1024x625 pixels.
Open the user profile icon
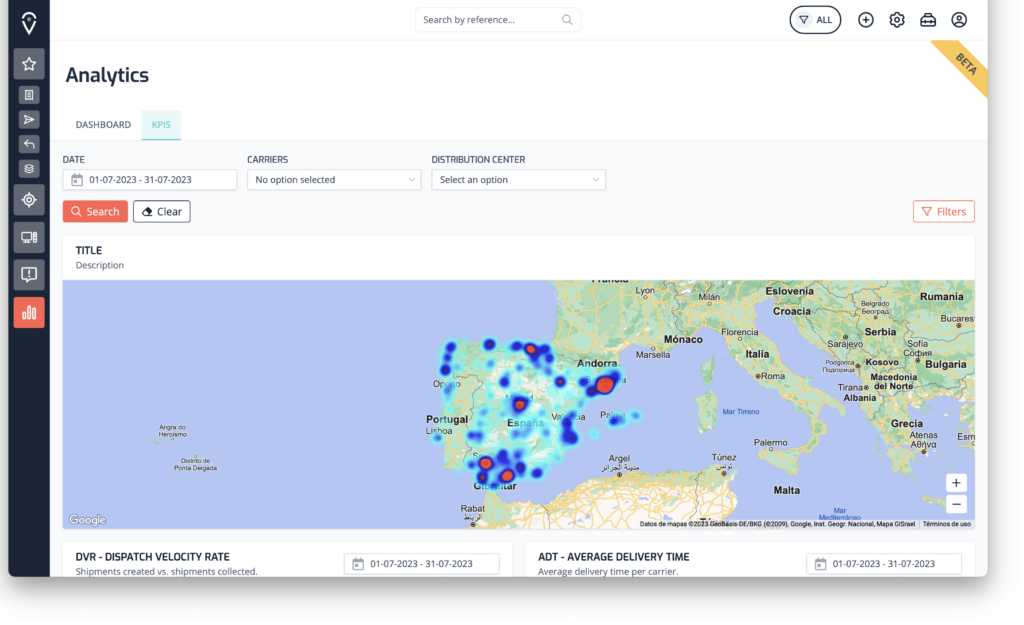[959, 20]
